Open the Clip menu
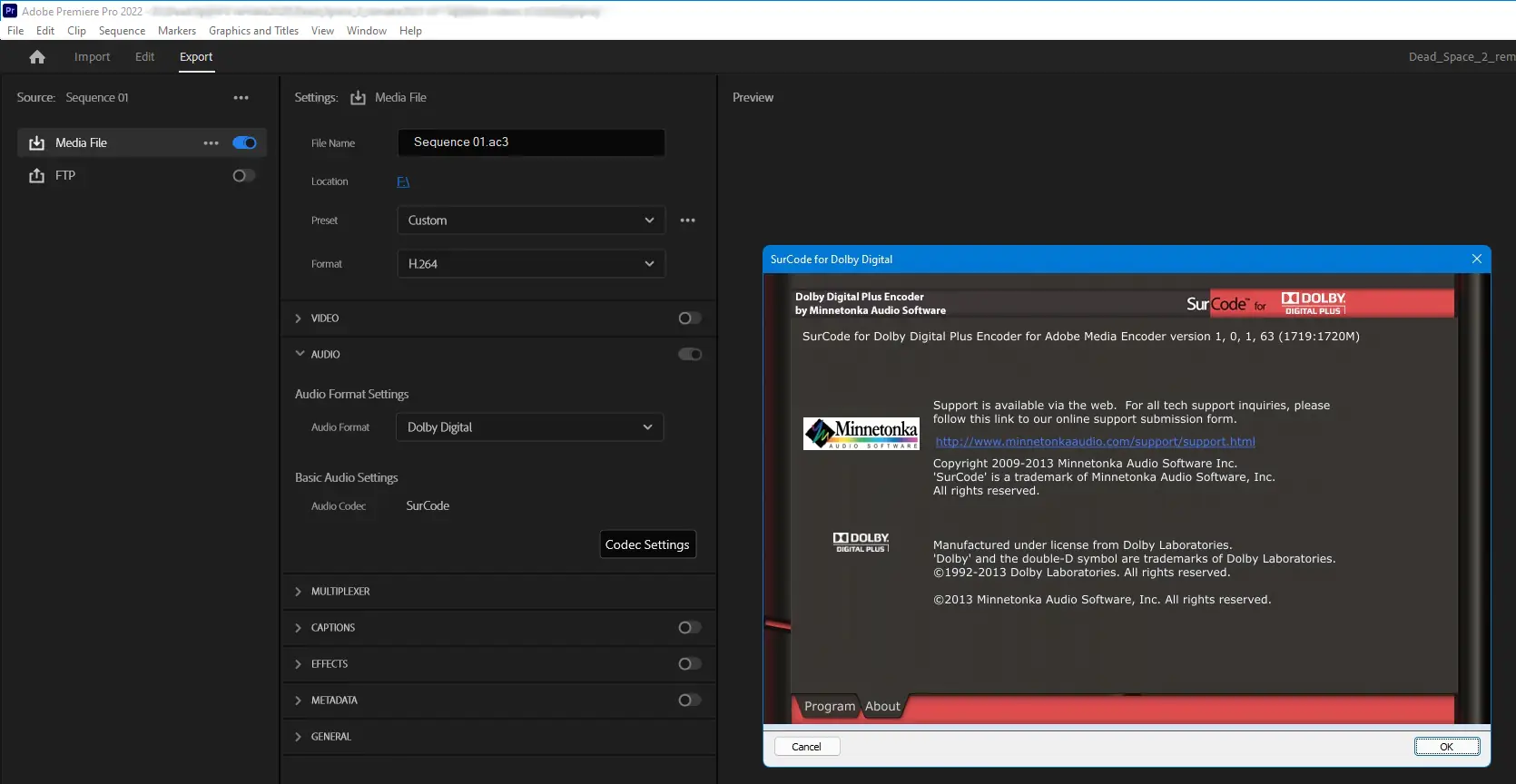Screen dimensions: 1516x784 77,31
